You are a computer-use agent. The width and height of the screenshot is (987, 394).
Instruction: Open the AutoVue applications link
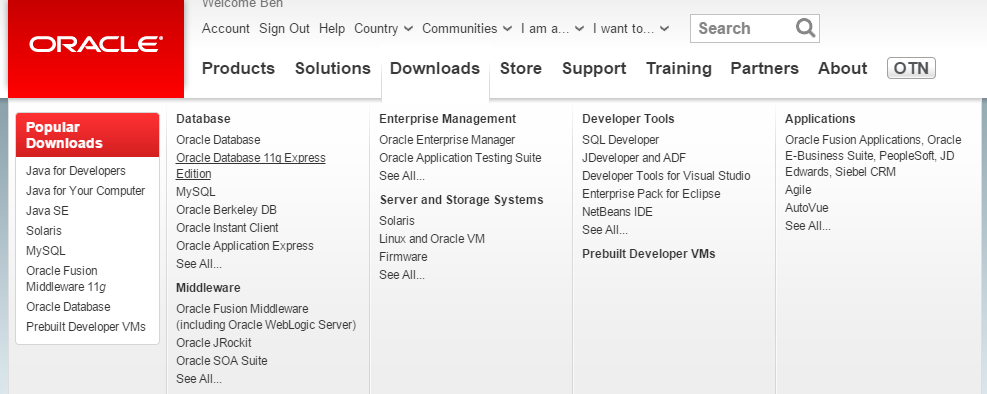806,208
